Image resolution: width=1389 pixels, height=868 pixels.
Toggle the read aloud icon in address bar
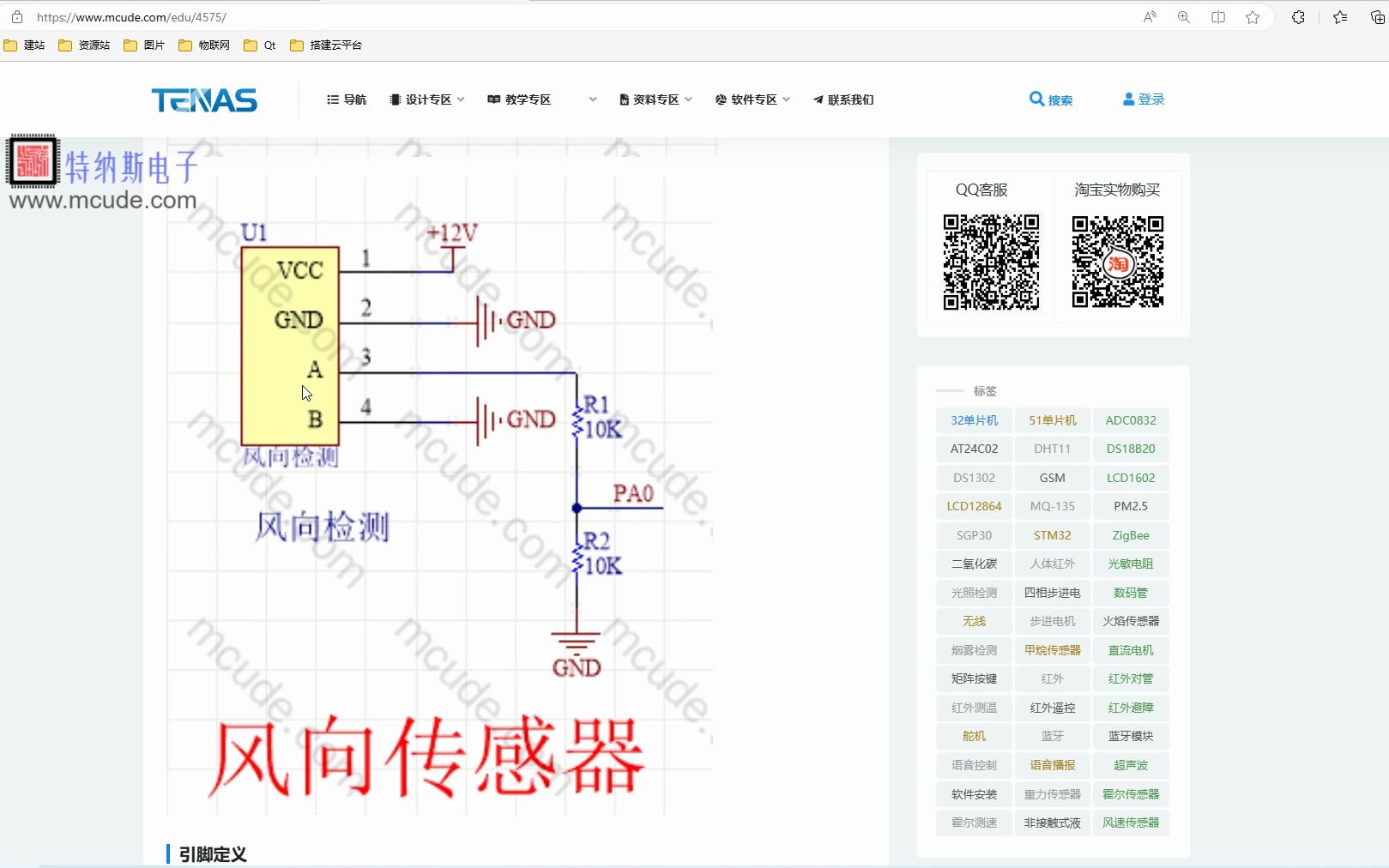[1150, 17]
